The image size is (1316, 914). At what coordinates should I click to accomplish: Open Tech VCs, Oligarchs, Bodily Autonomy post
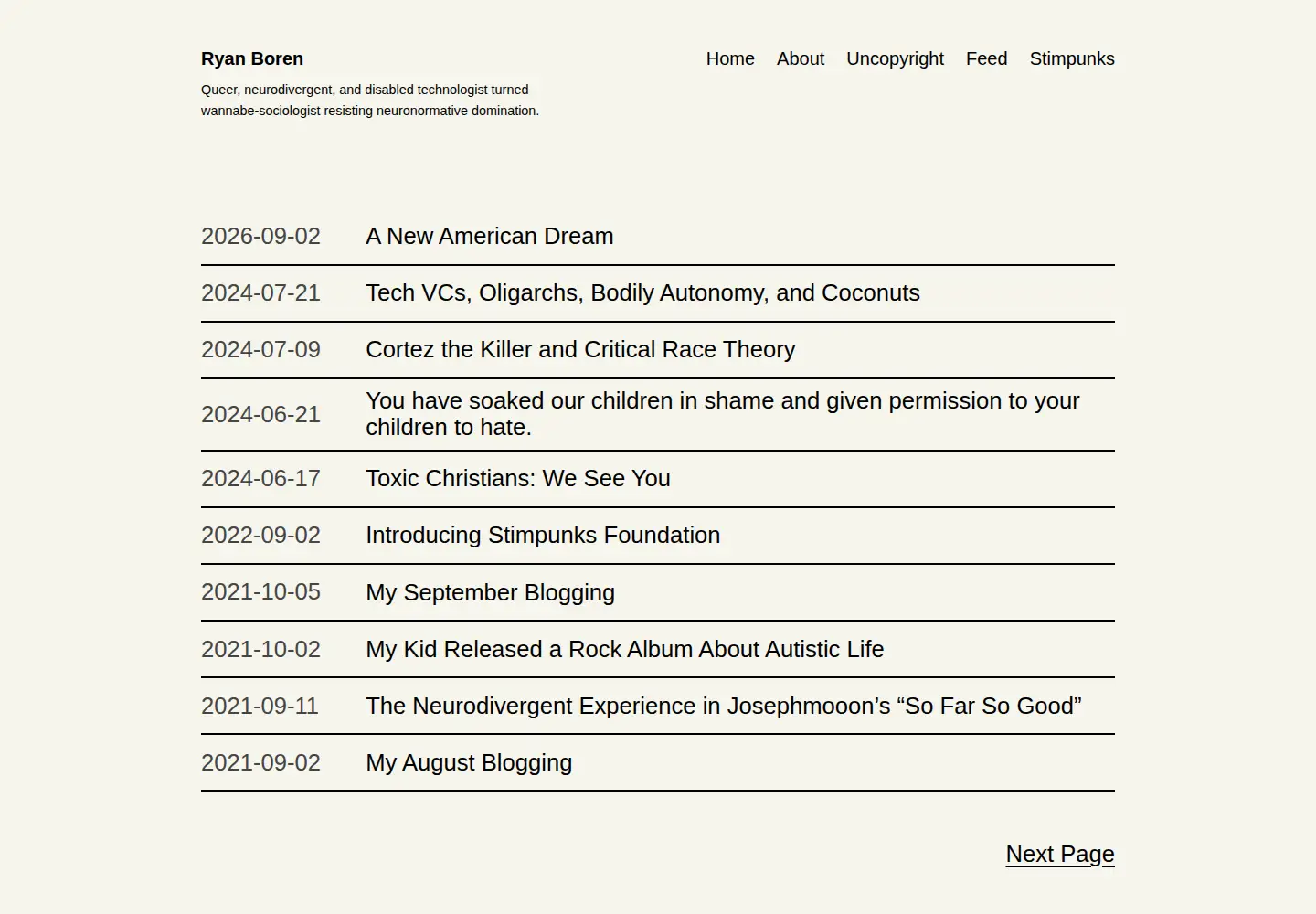pos(643,292)
